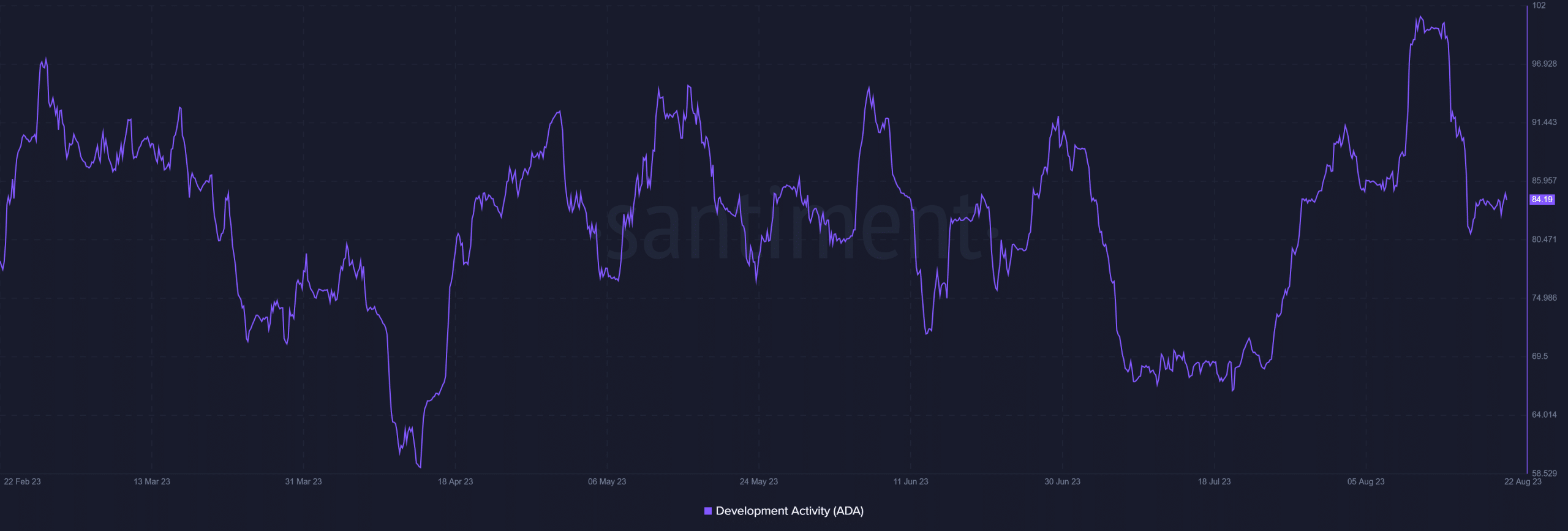Select the 24 May 23 date label
The height and width of the screenshot is (531, 1568).
coord(759,481)
